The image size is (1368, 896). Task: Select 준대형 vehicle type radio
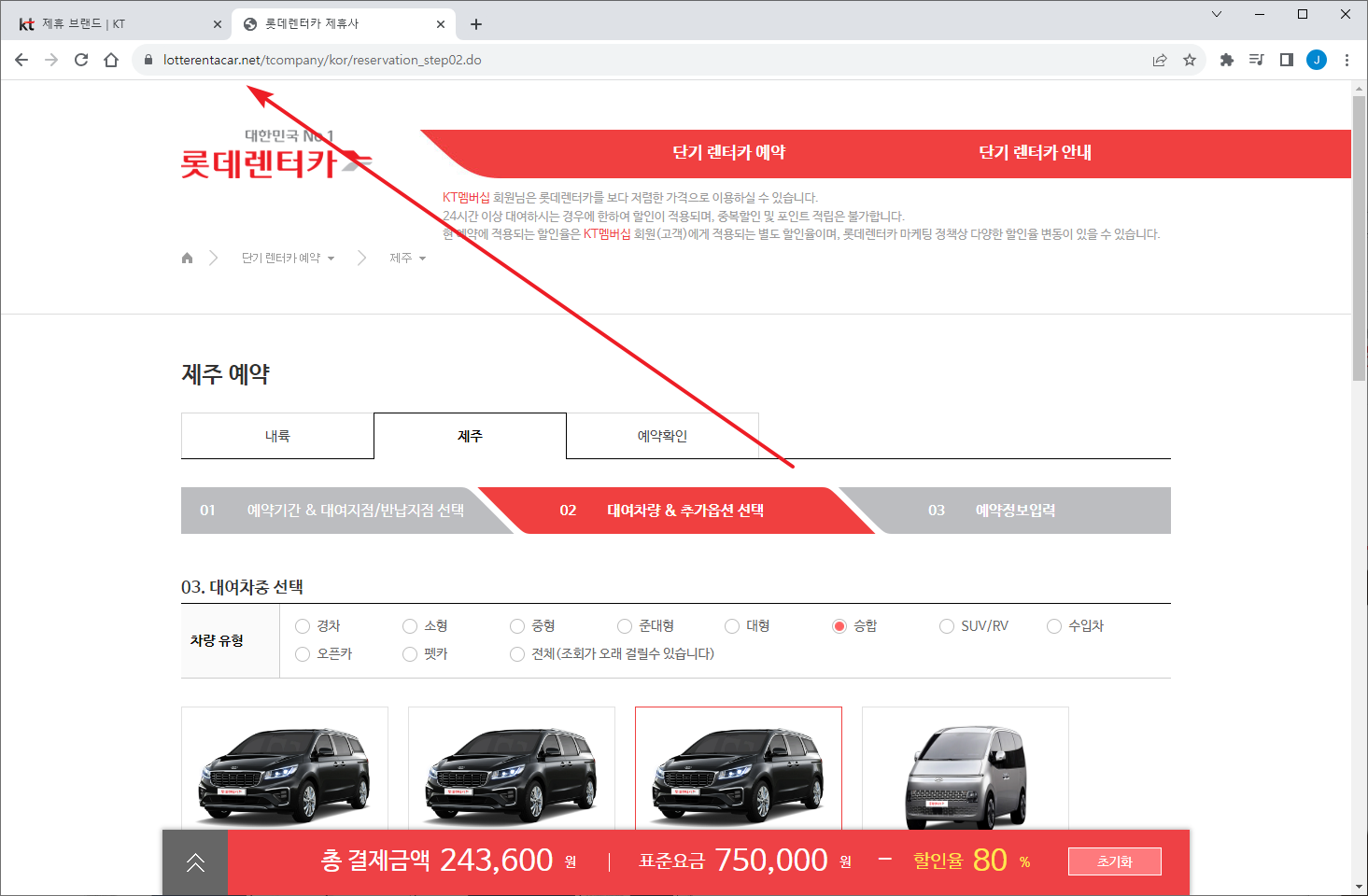click(x=625, y=626)
